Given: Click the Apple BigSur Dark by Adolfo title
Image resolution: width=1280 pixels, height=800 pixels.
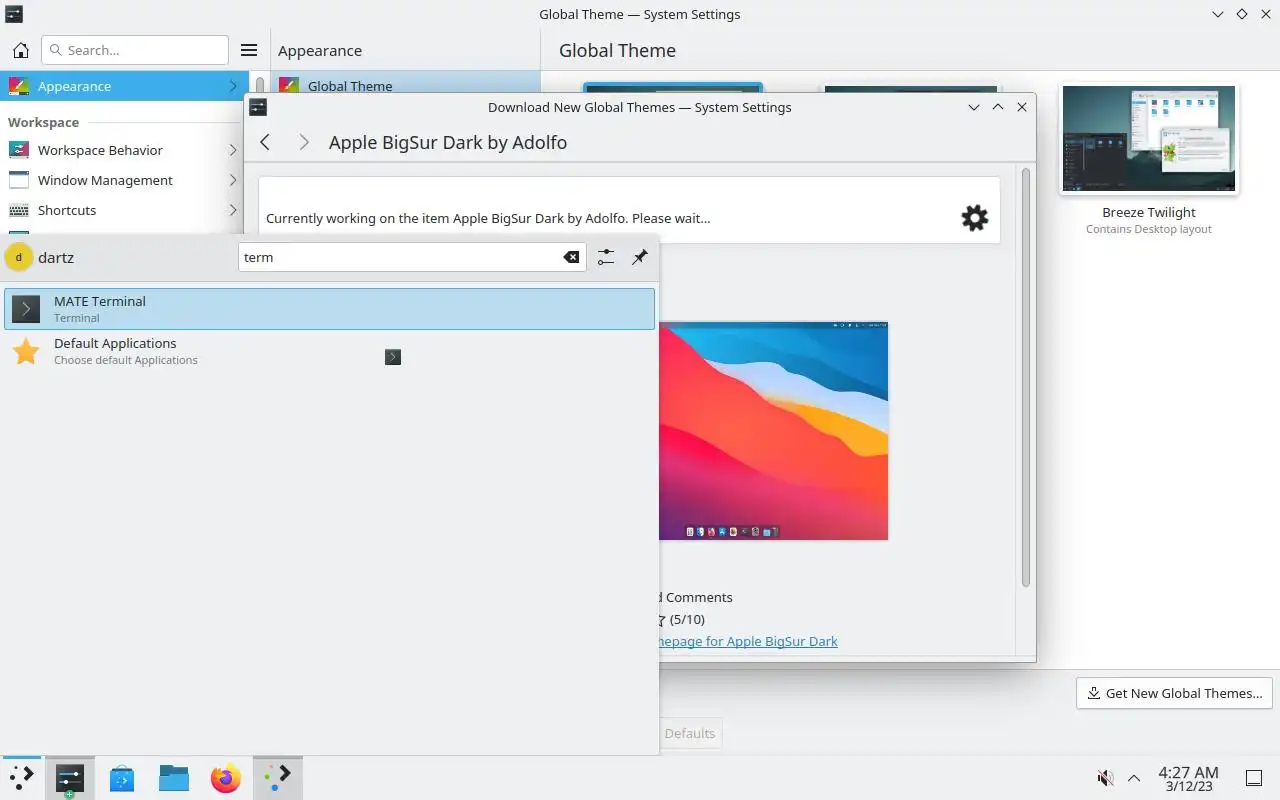Looking at the screenshot, I should tap(448, 142).
